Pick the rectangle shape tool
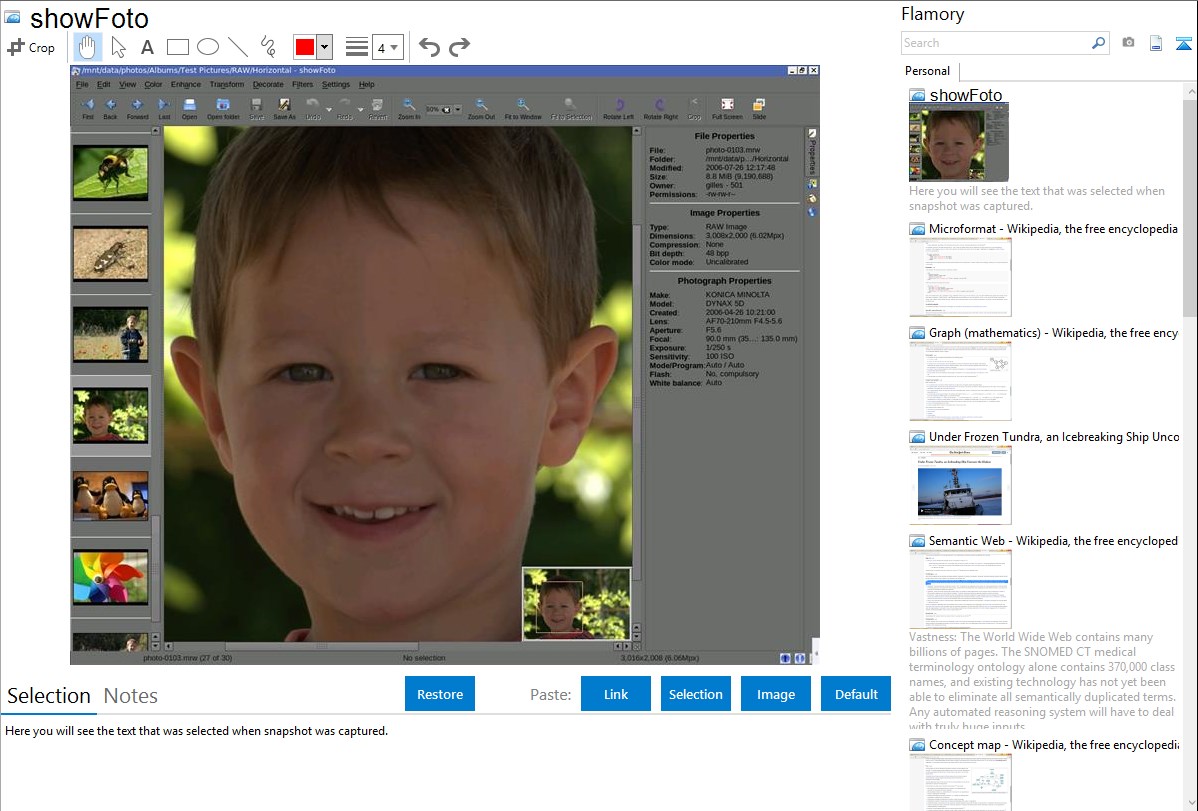This screenshot has height=811, width=1198. (x=177, y=47)
